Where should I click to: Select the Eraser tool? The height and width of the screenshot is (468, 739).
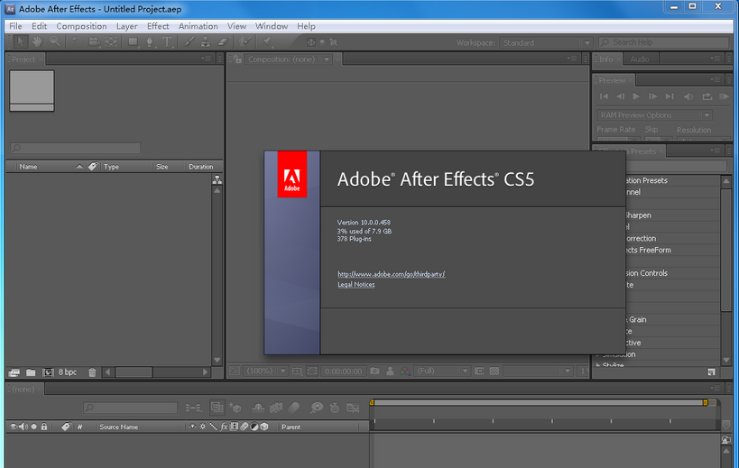pyautogui.click(x=222, y=42)
